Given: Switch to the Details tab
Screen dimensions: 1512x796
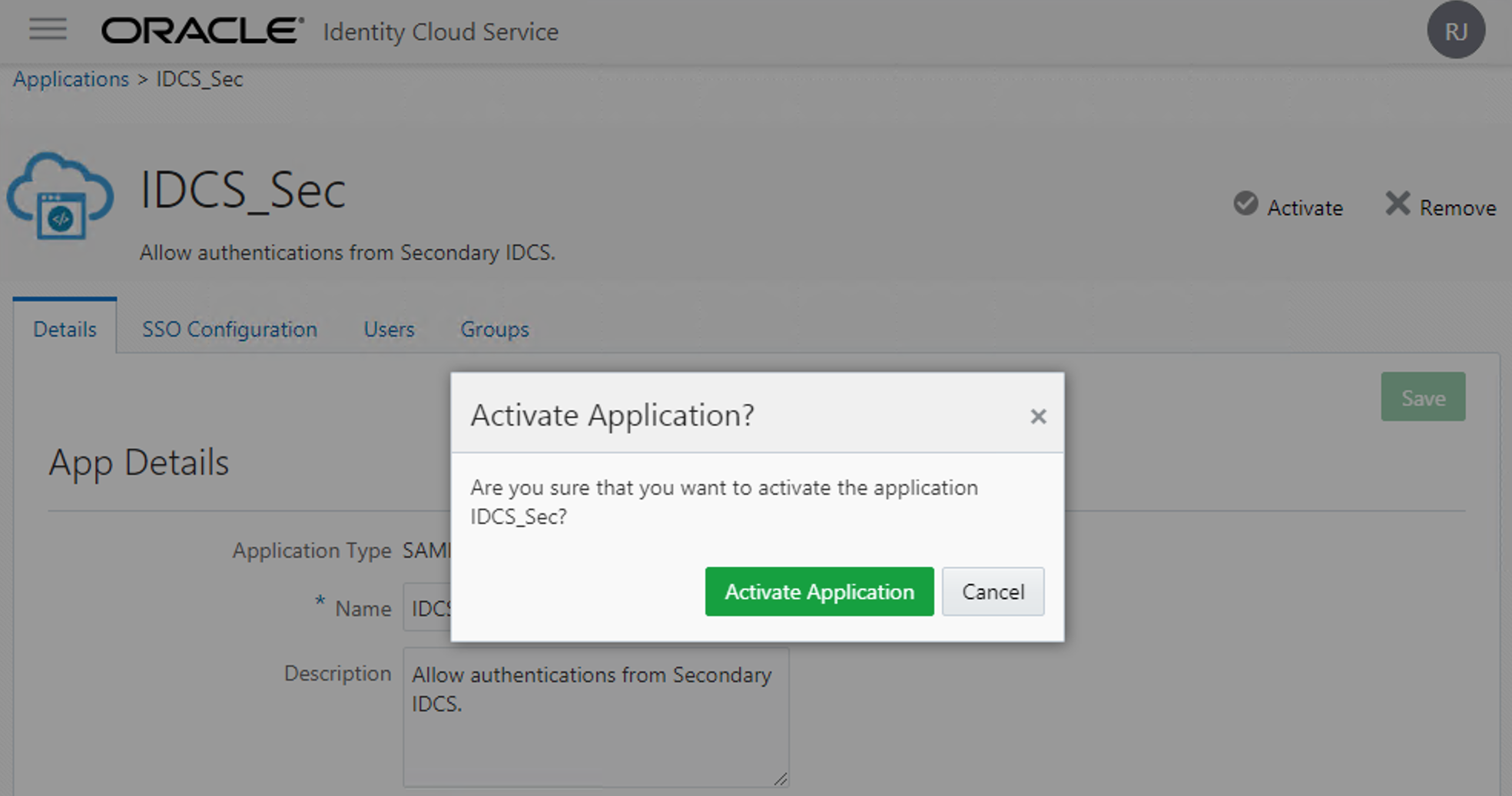Looking at the screenshot, I should tap(65, 329).
